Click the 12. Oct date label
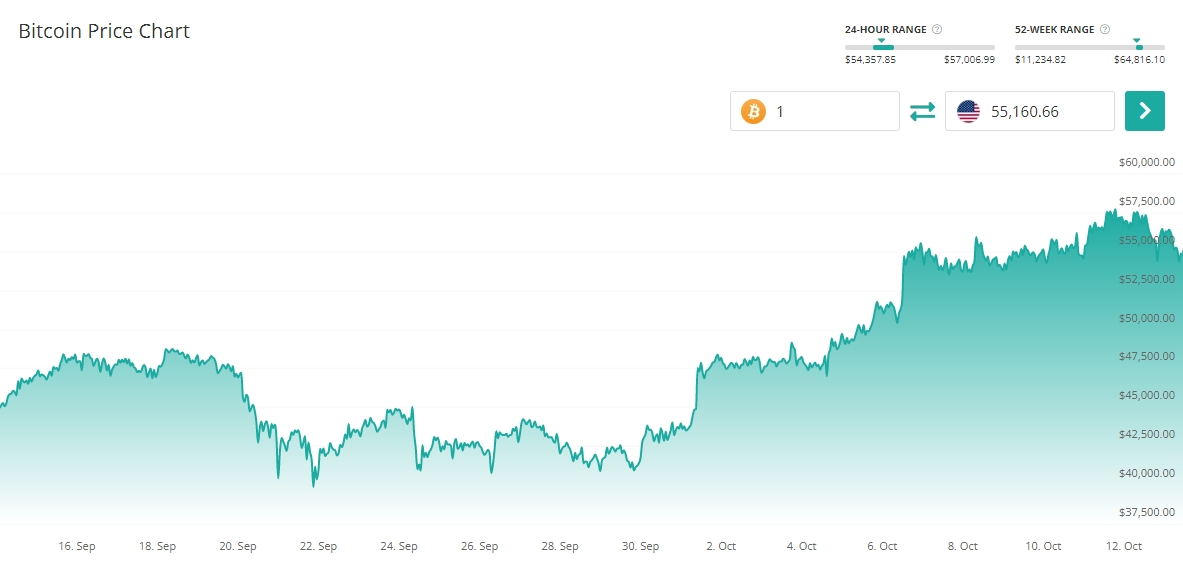This screenshot has width=1183, height=565. click(x=1126, y=546)
